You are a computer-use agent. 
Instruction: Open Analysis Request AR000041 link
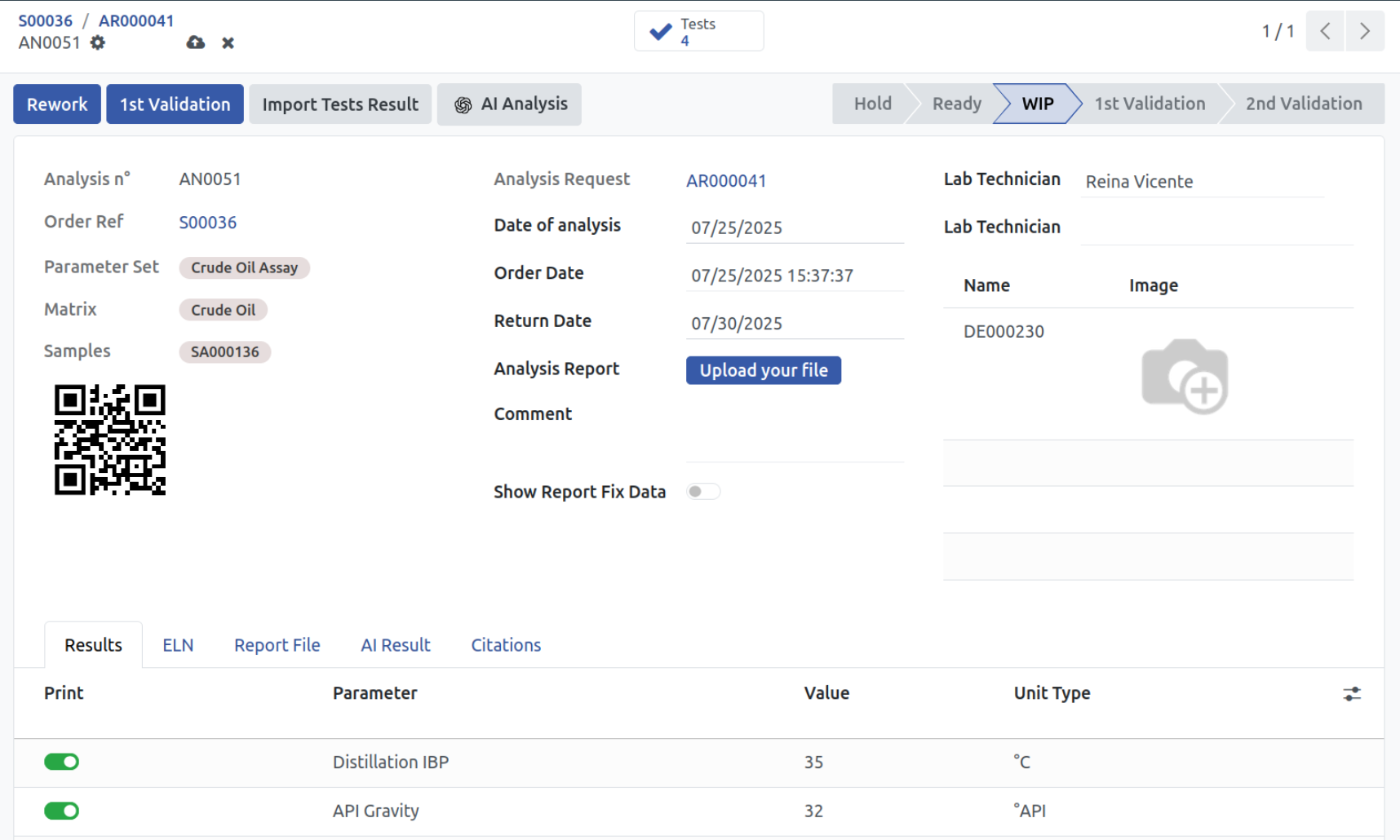click(x=726, y=181)
